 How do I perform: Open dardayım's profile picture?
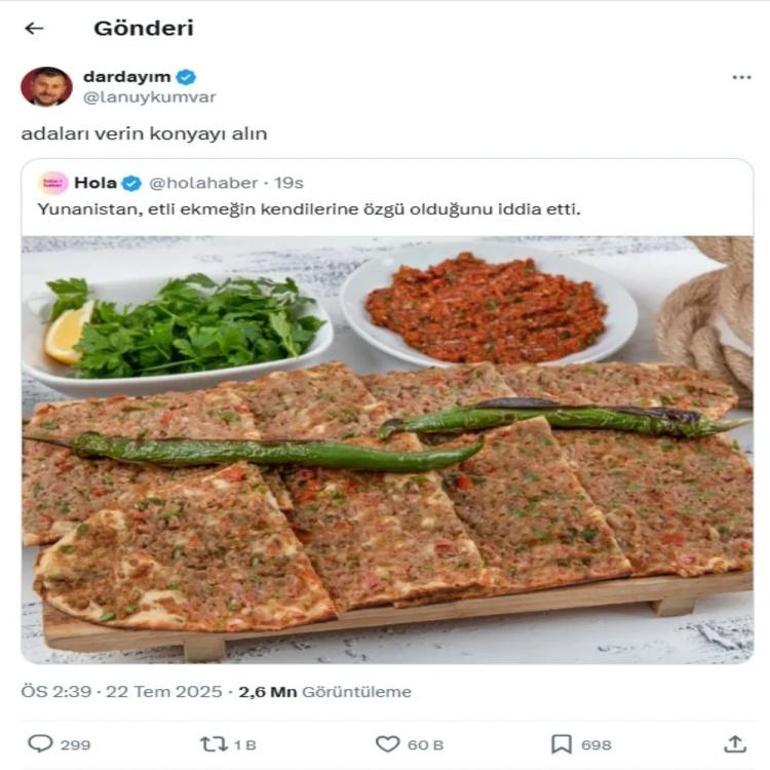tap(47, 86)
